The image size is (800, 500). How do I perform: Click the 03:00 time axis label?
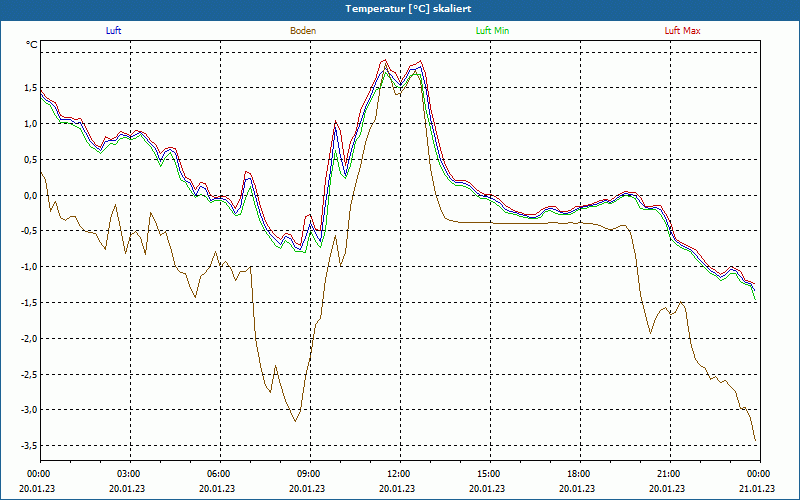click(131, 474)
